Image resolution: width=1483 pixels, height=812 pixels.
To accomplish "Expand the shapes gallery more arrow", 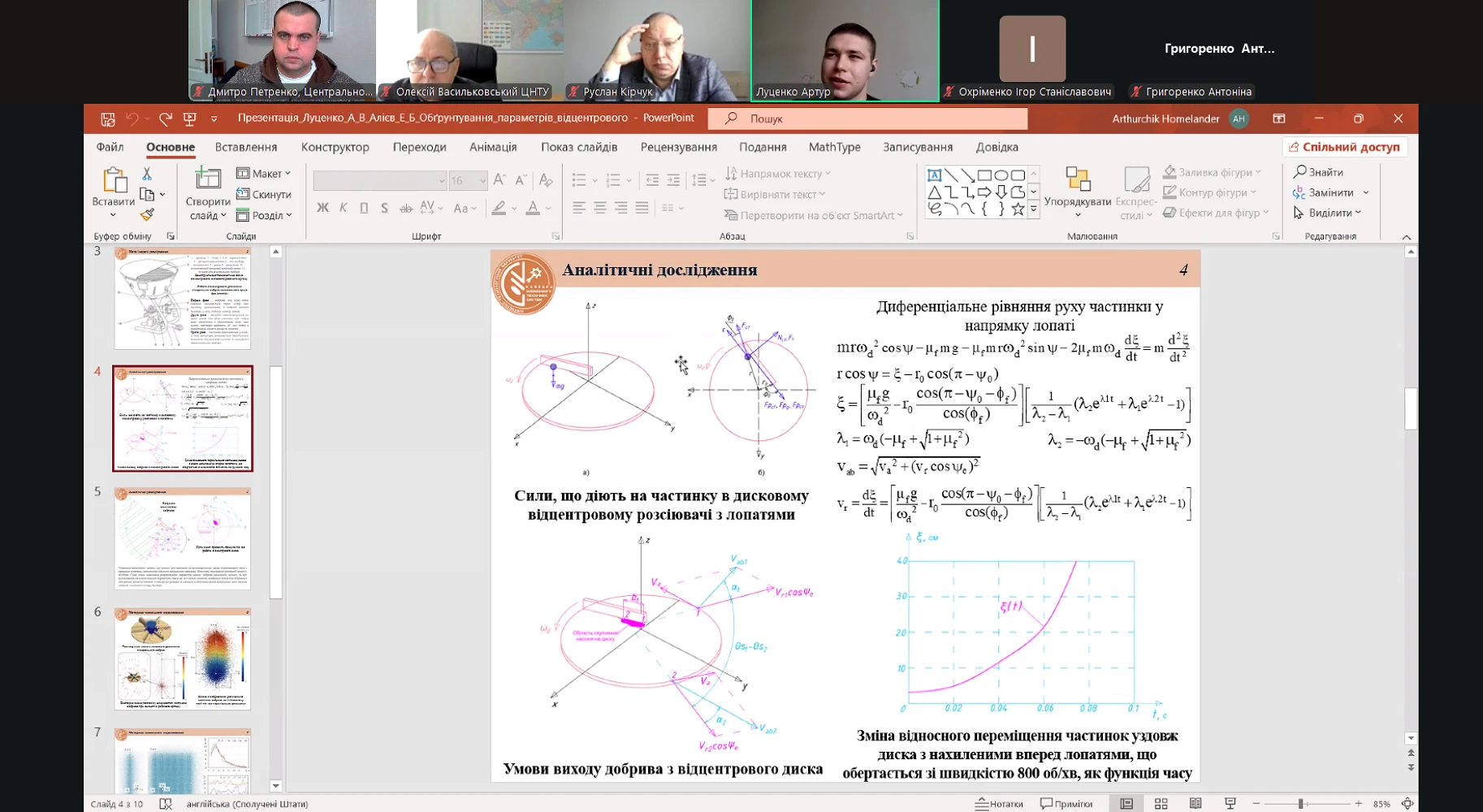I will click(x=1033, y=209).
